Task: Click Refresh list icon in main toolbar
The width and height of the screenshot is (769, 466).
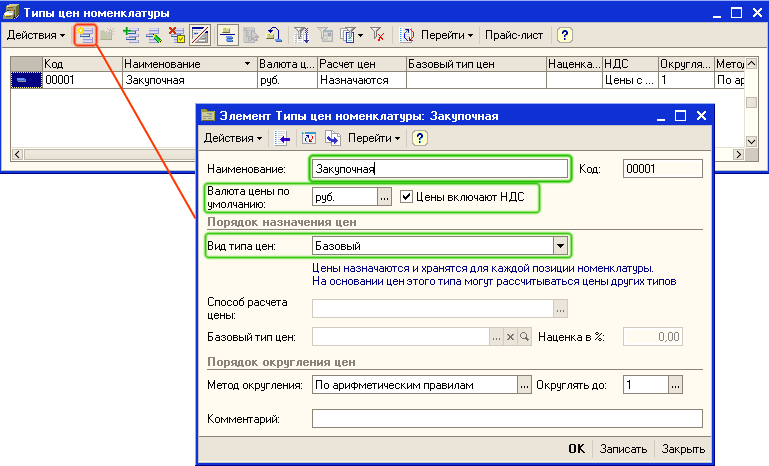Action: (x=406, y=35)
